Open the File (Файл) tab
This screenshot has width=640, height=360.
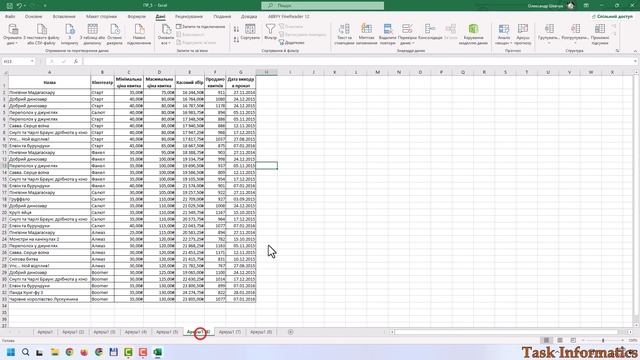point(10,17)
